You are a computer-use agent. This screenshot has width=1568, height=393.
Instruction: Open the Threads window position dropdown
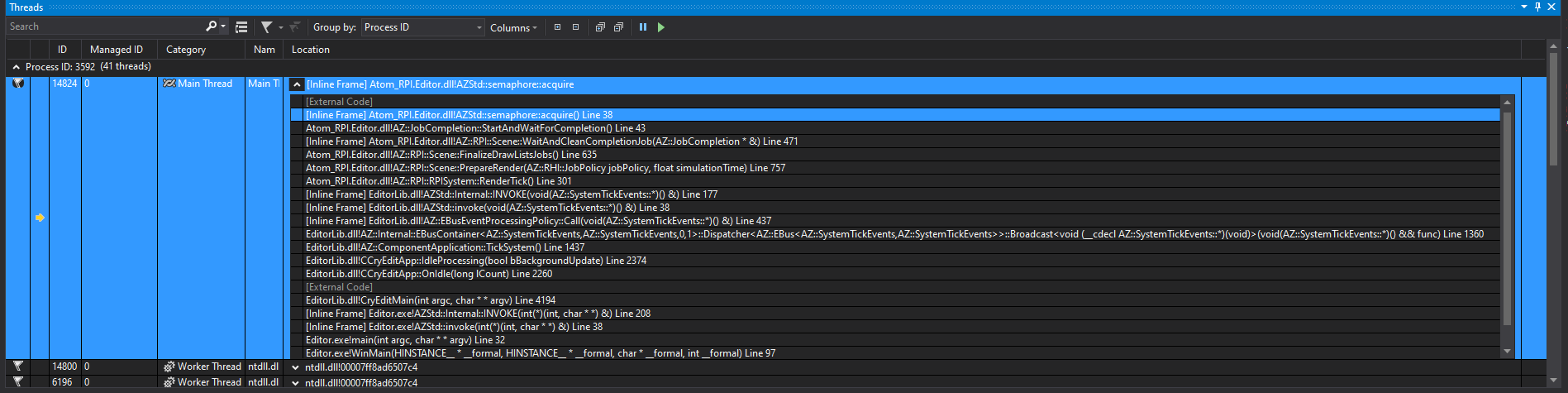[1524, 7]
